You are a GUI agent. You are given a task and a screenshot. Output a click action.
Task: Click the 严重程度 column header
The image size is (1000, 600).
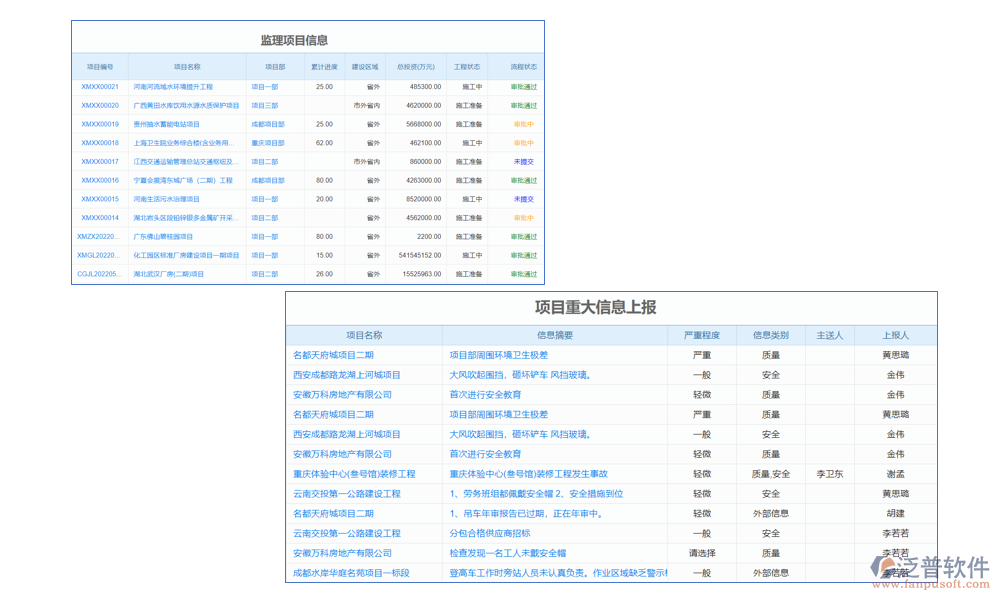[x=702, y=335]
